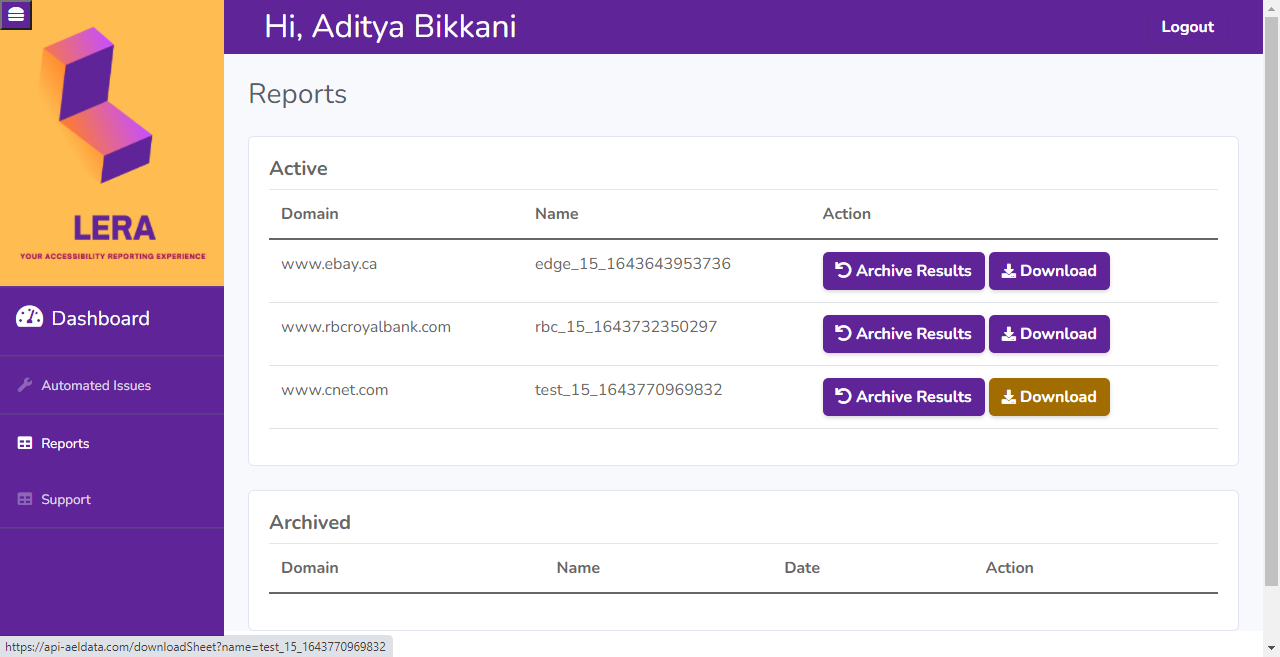Image resolution: width=1280 pixels, height=657 pixels.
Task: Click the Active section heading
Action: (298, 168)
